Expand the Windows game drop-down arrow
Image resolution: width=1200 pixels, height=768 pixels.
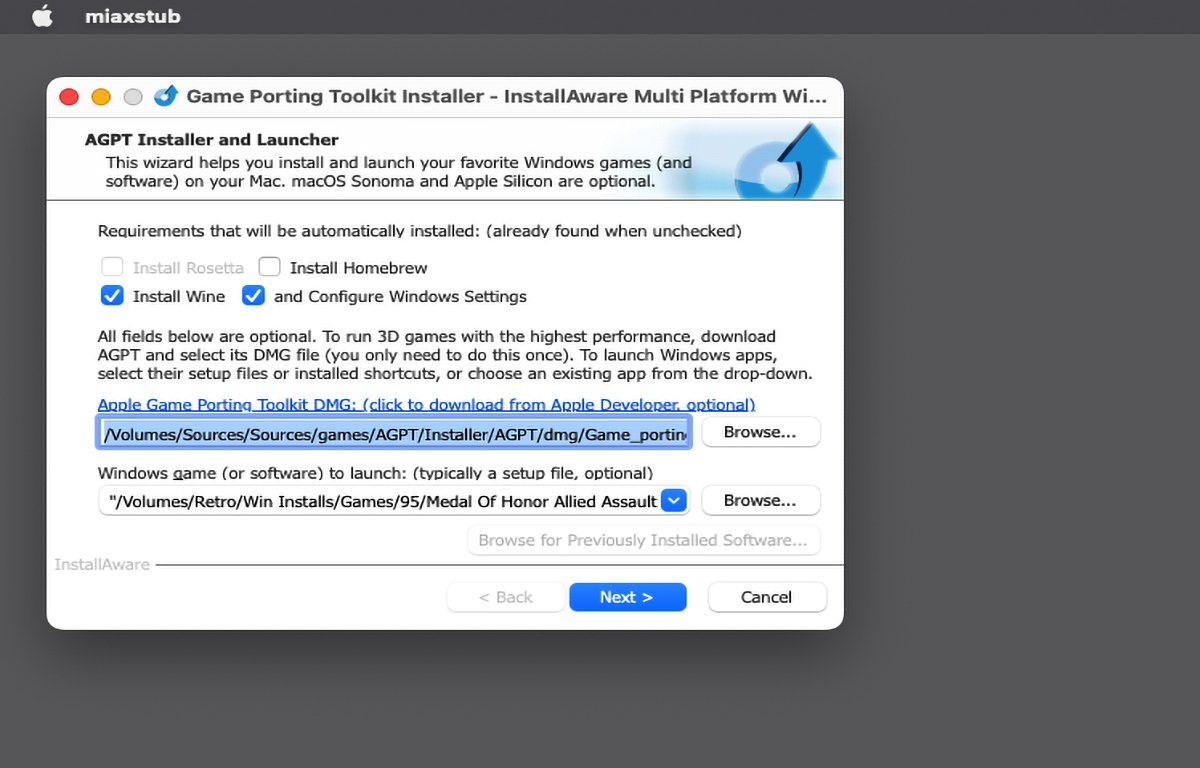coord(675,500)
